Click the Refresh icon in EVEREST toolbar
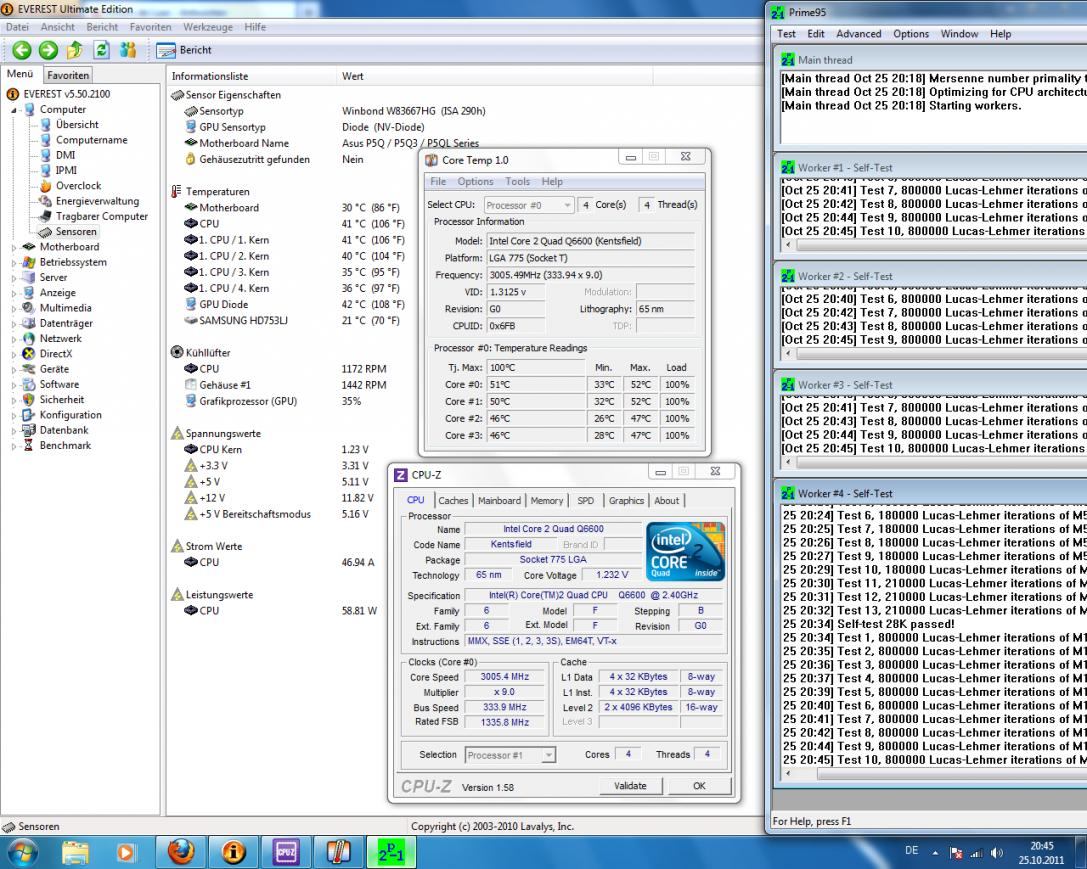Image resolution: width=1087 pixels, height=869 pixels. tap(101, 50)
